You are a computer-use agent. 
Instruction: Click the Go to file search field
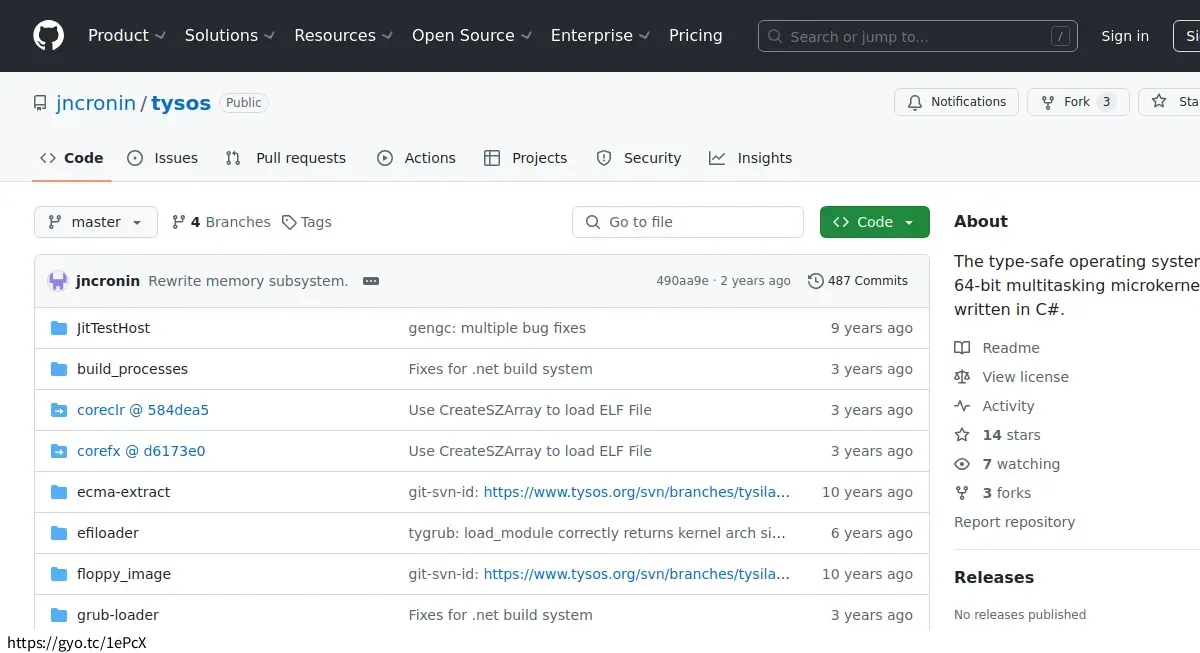[688, 221]
